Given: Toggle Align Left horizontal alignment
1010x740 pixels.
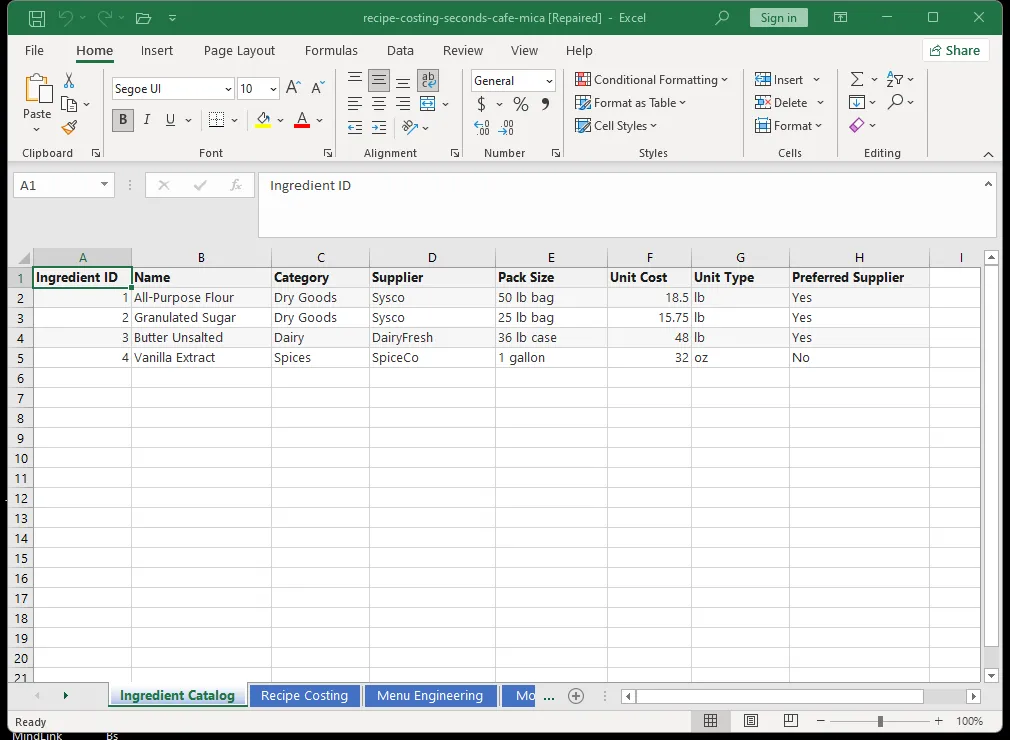Looking at the screenshot, I should [x=355, y=104].
